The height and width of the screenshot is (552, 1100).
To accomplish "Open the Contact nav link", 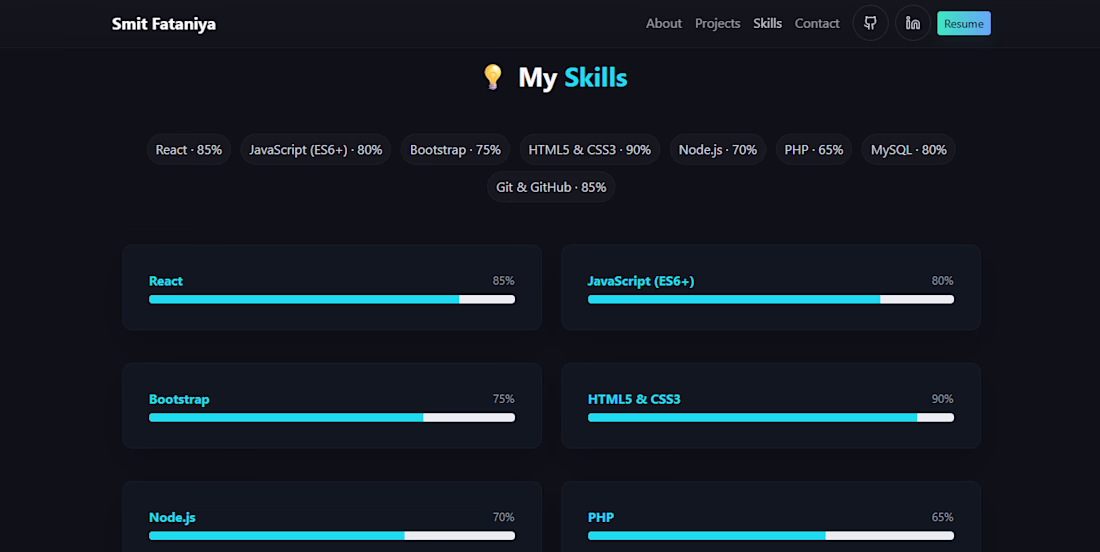I will (x=817, y=23).
